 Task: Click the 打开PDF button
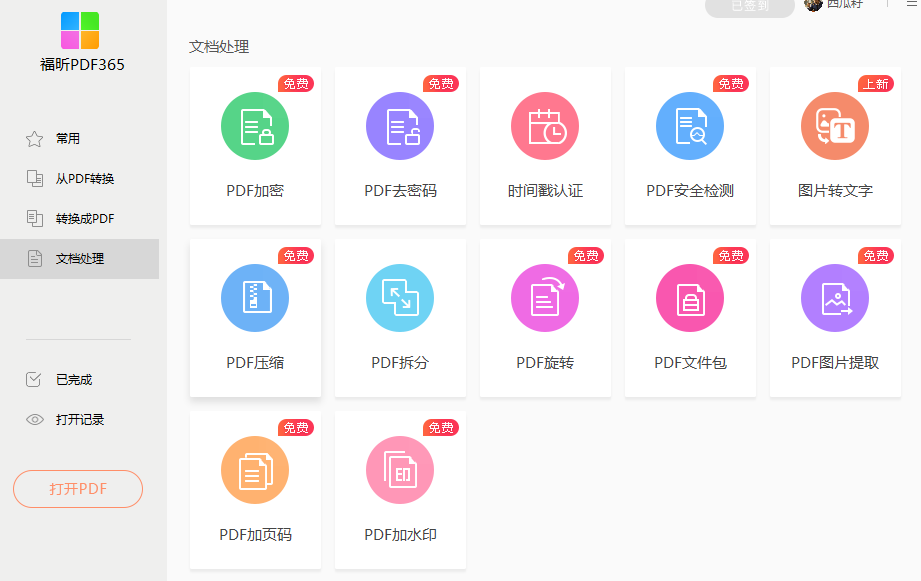pos(77,489)
